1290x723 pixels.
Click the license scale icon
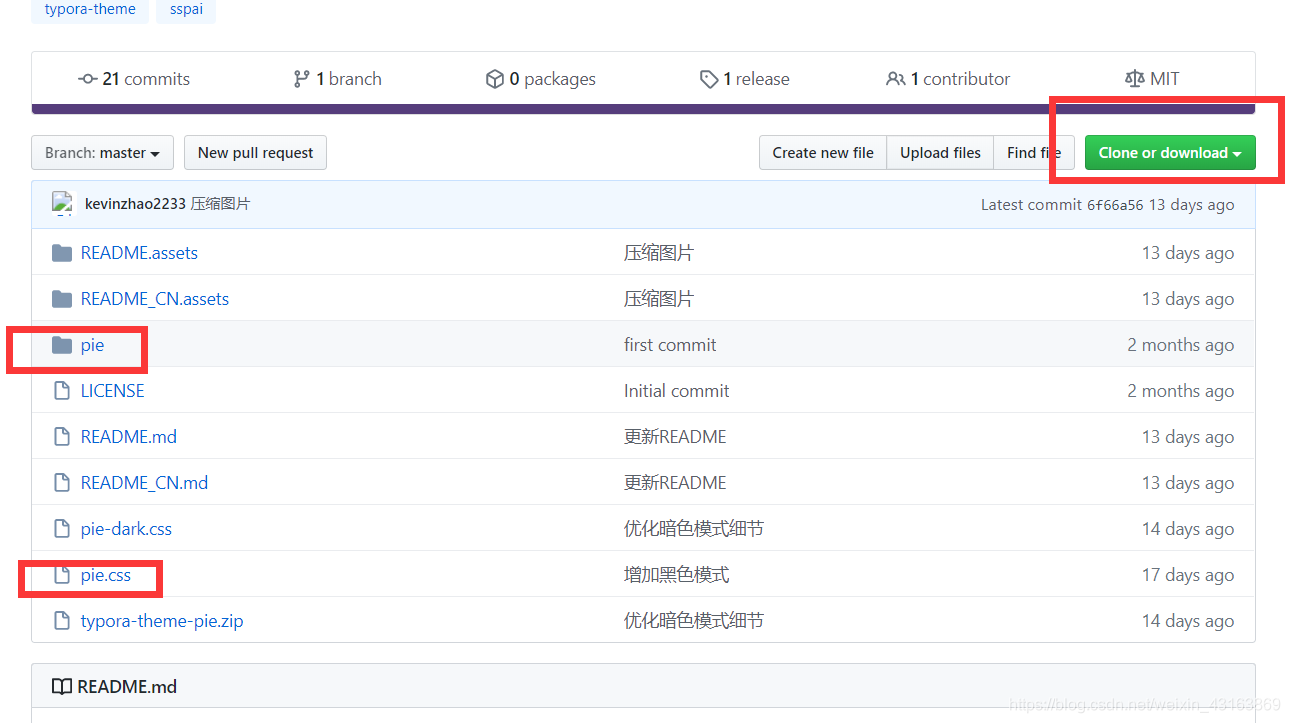[1134, 79]
